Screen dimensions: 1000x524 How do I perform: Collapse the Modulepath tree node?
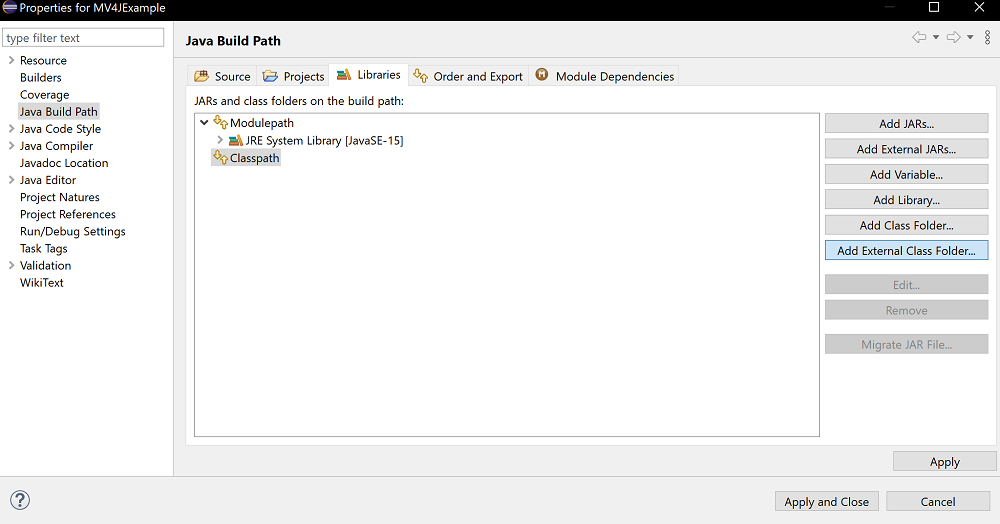(204, 122)
